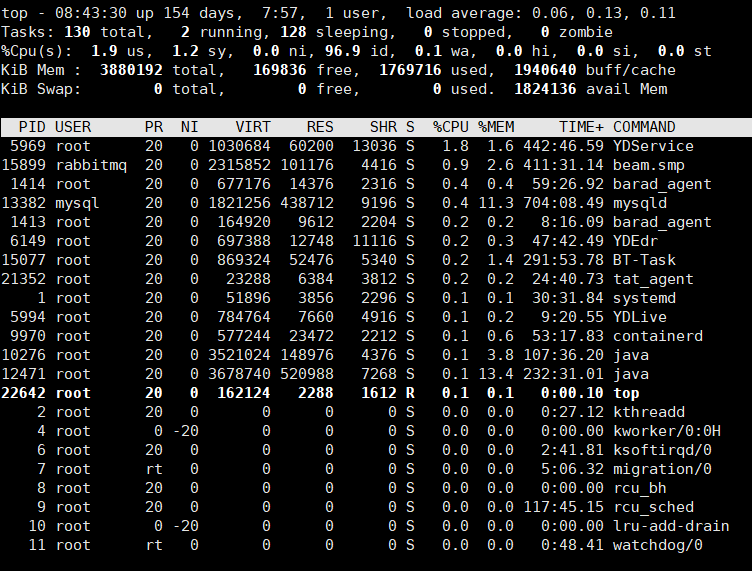Click java command of PID 12471
Viewport: 752px width, 571px height.
(631, 374)
